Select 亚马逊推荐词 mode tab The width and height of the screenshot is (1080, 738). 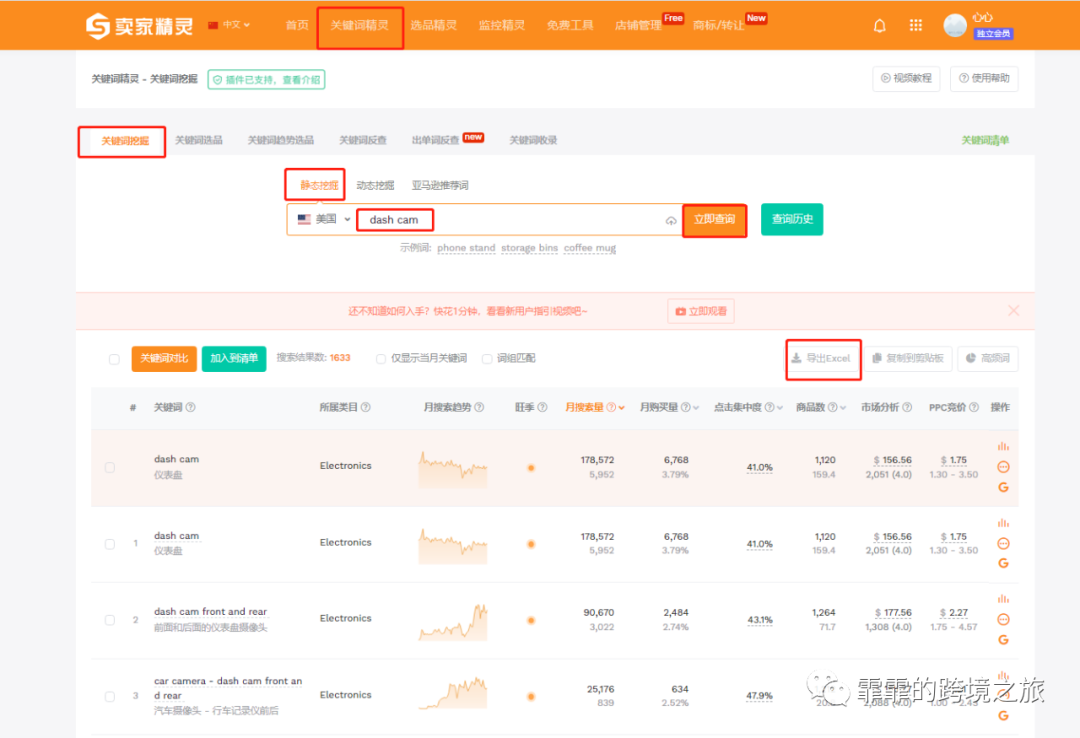(x=439, y=185)
